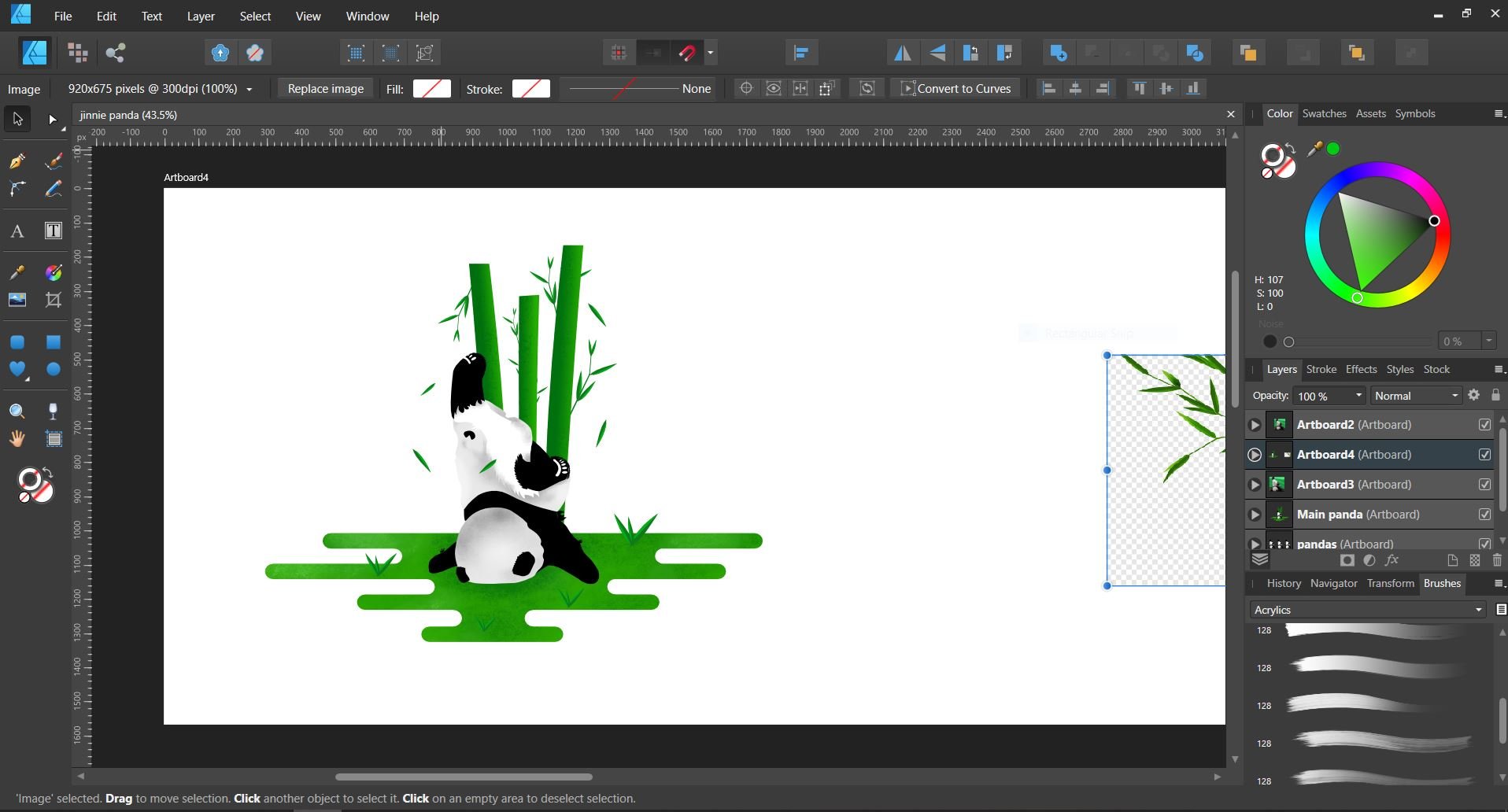Open the Normal blend mode dropdown
The image size is (1508, 812).
click(x=1416, y=396)
